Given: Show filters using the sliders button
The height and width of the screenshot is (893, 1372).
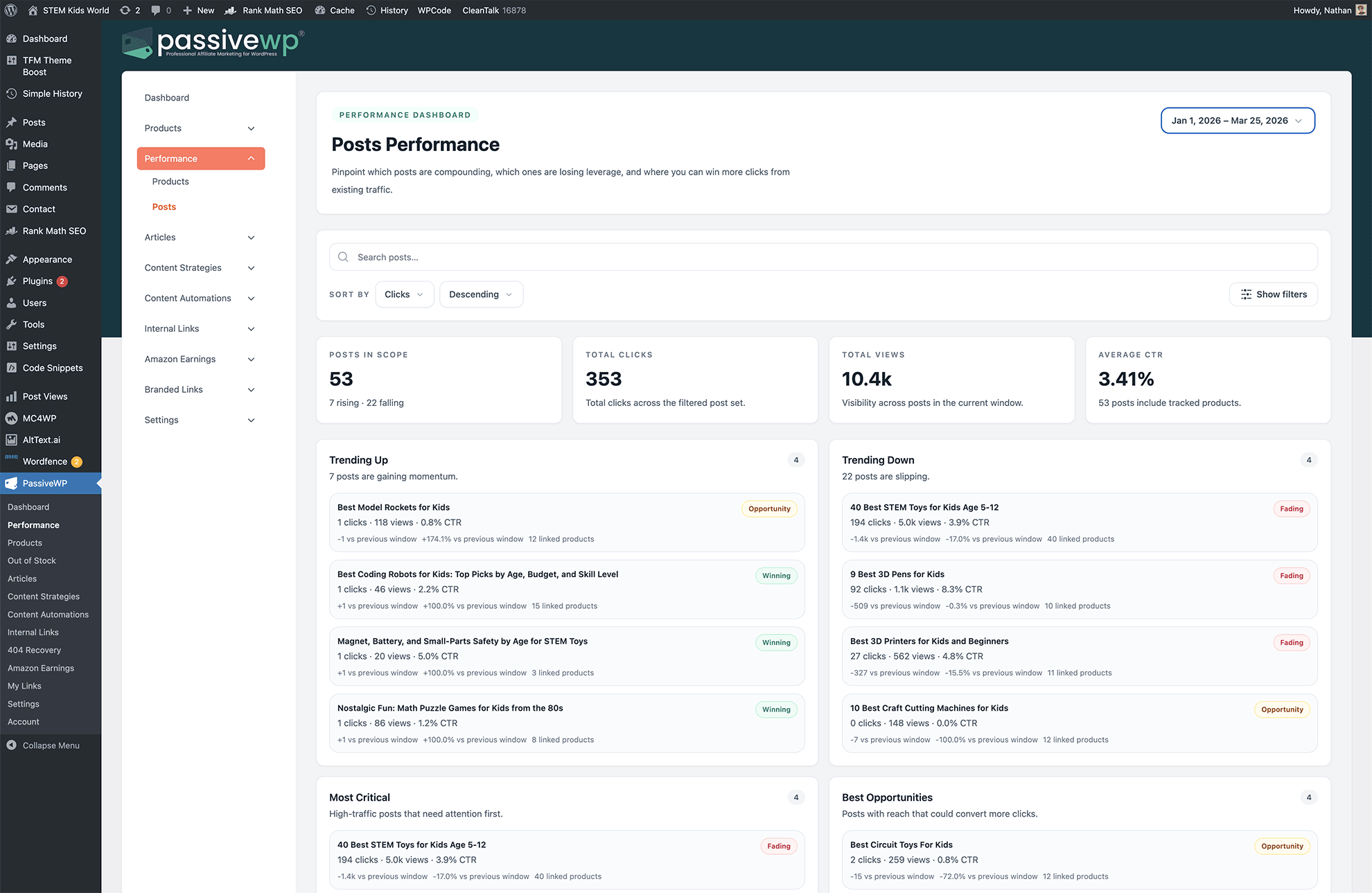Looking at the screenshot, I should (x=1273, y=294).
